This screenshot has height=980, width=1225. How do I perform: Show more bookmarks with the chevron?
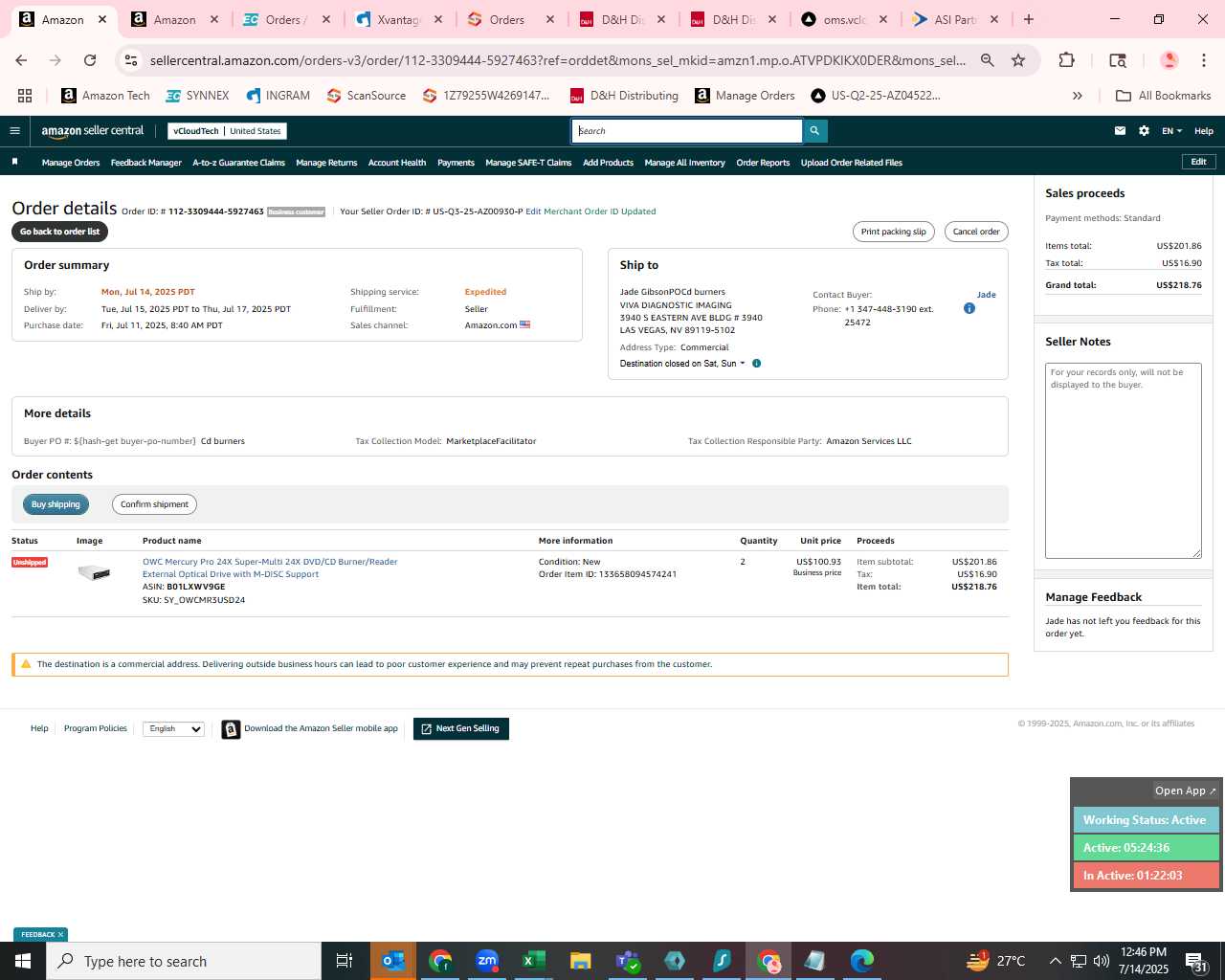[1077, 96]
